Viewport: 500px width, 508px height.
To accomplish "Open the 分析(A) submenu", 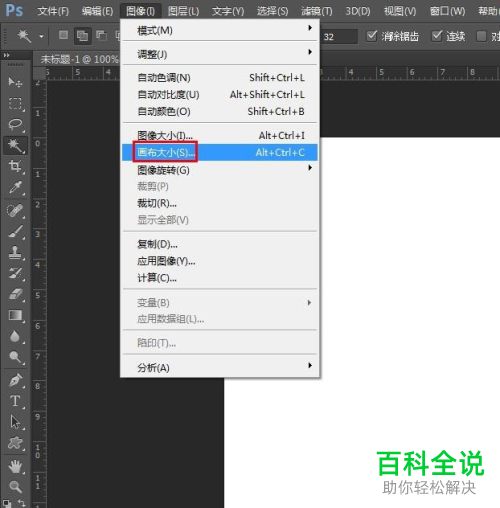I will 220,367.
